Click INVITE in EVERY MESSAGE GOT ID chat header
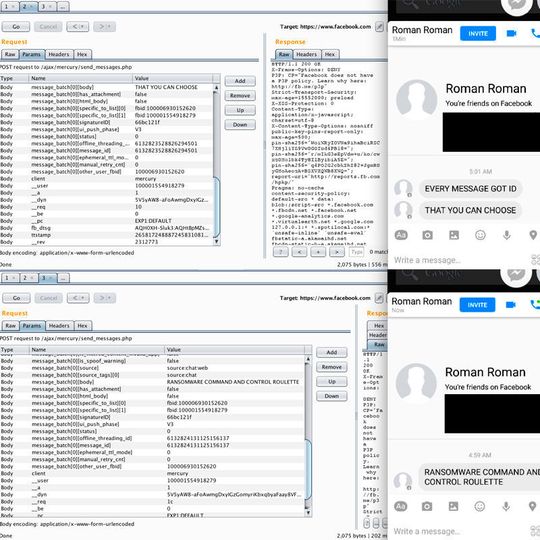Screen dimensions: 540x540 [478, 33]
